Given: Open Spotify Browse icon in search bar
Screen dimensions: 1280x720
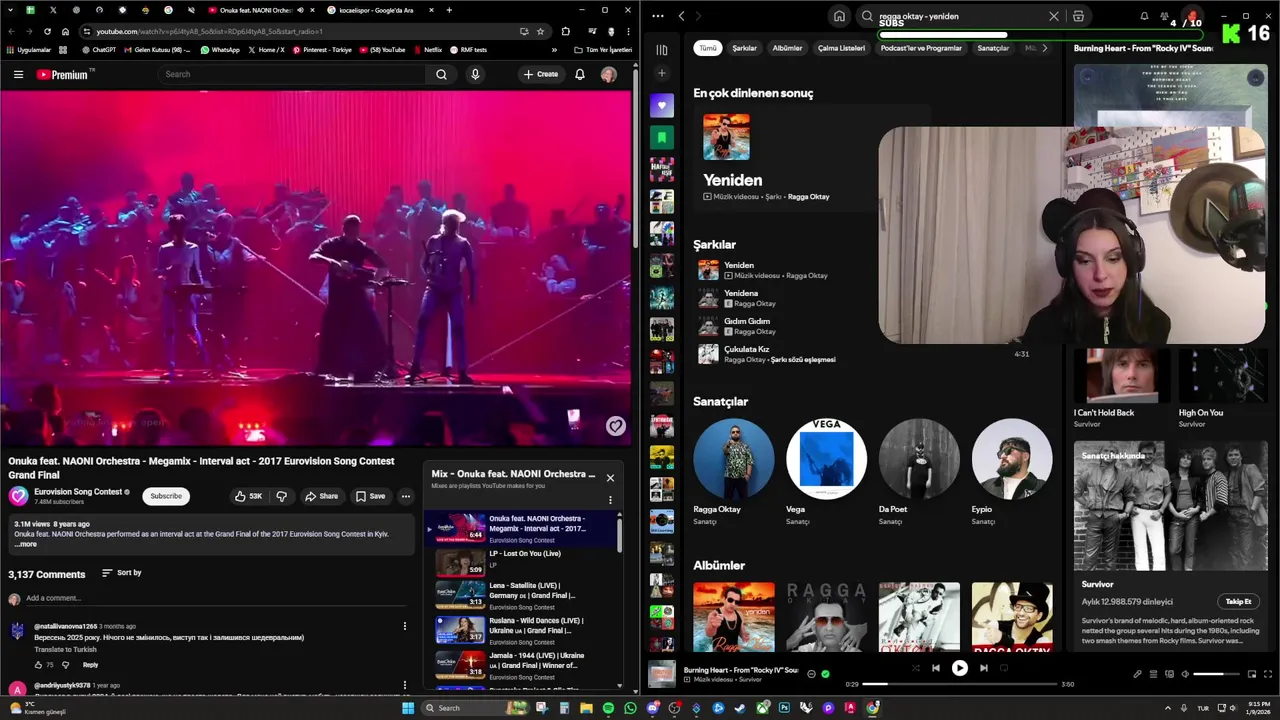Looking at the screenshot, I should click(1078, 16).
